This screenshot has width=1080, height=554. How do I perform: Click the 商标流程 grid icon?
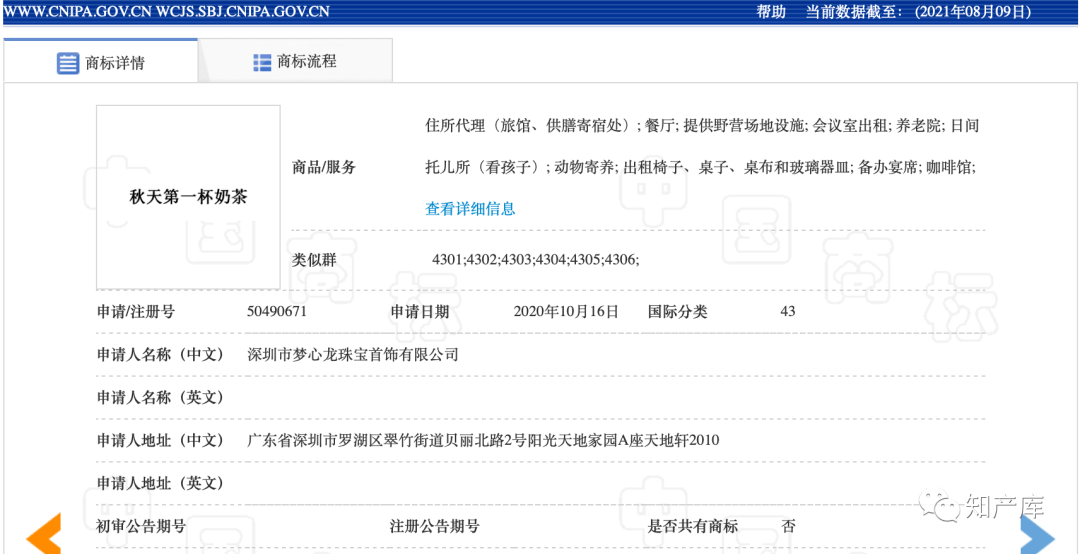tap(262, 62)
